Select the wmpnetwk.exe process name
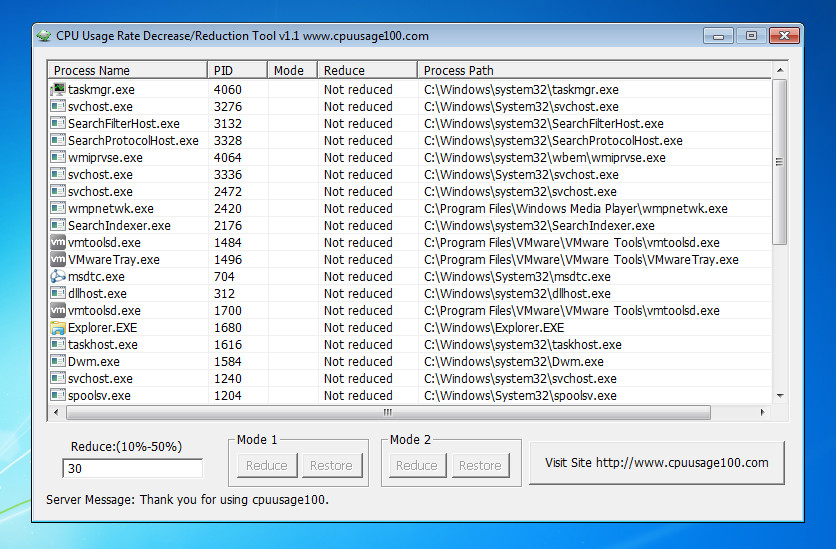The image size is (836, 549). pyautogui.click(x=110, y=209)
